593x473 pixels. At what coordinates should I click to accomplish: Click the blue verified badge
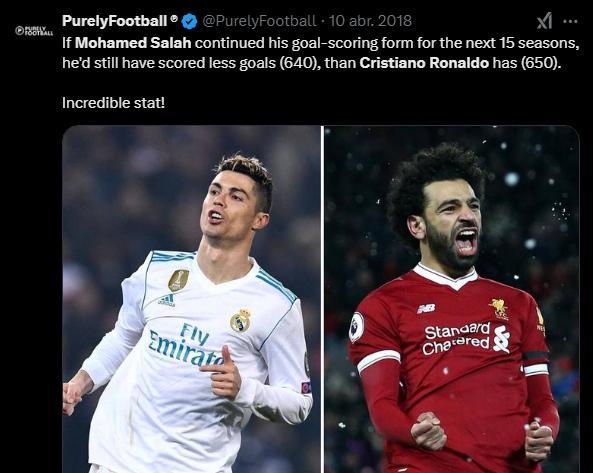[189, 21]
